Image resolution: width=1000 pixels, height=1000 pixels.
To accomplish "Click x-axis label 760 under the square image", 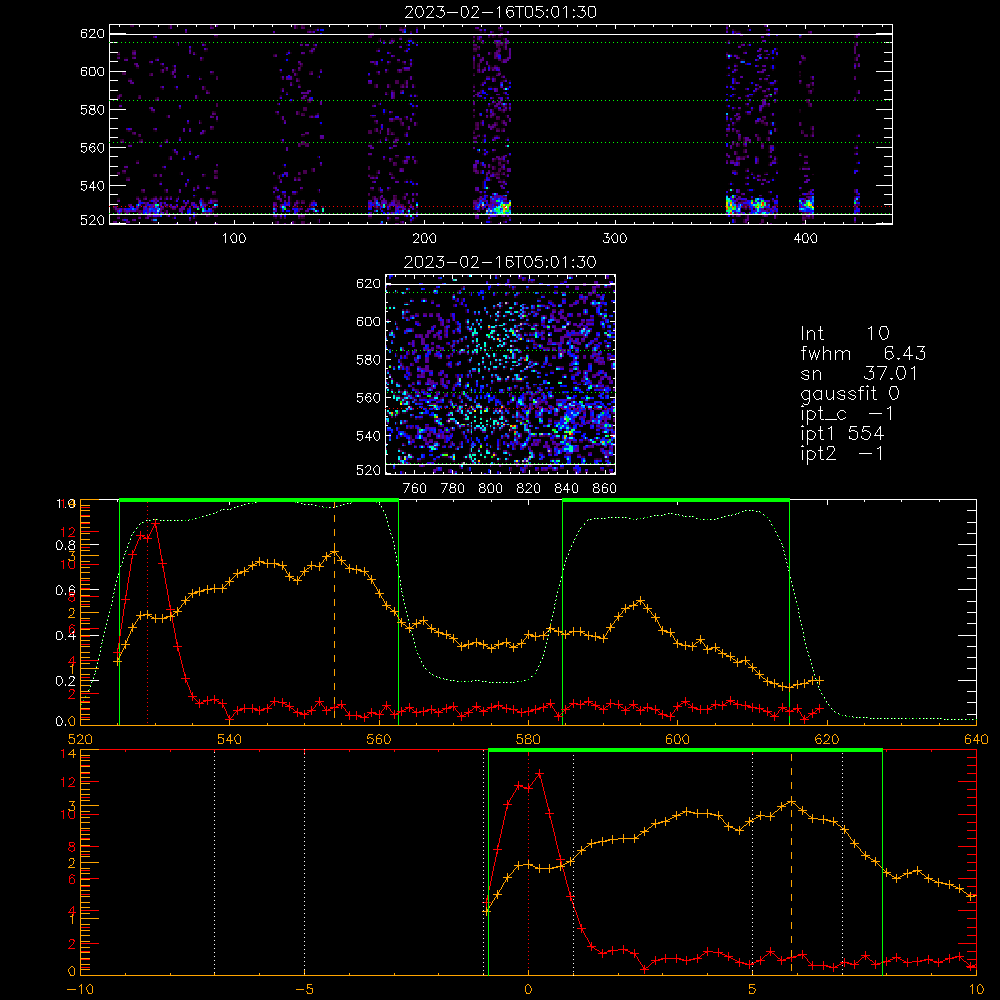I will pos(415,489).
